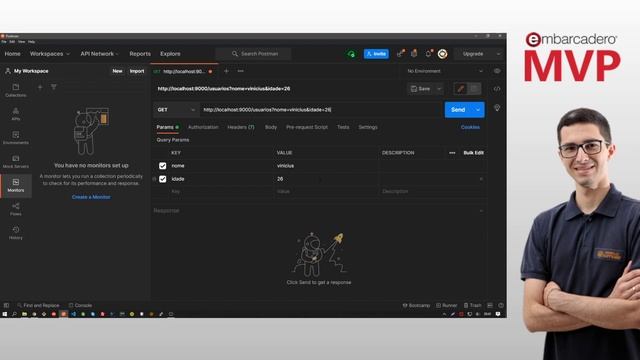
Task: Expand the Save button dropdown arrow
Action: tap(439, 89)
